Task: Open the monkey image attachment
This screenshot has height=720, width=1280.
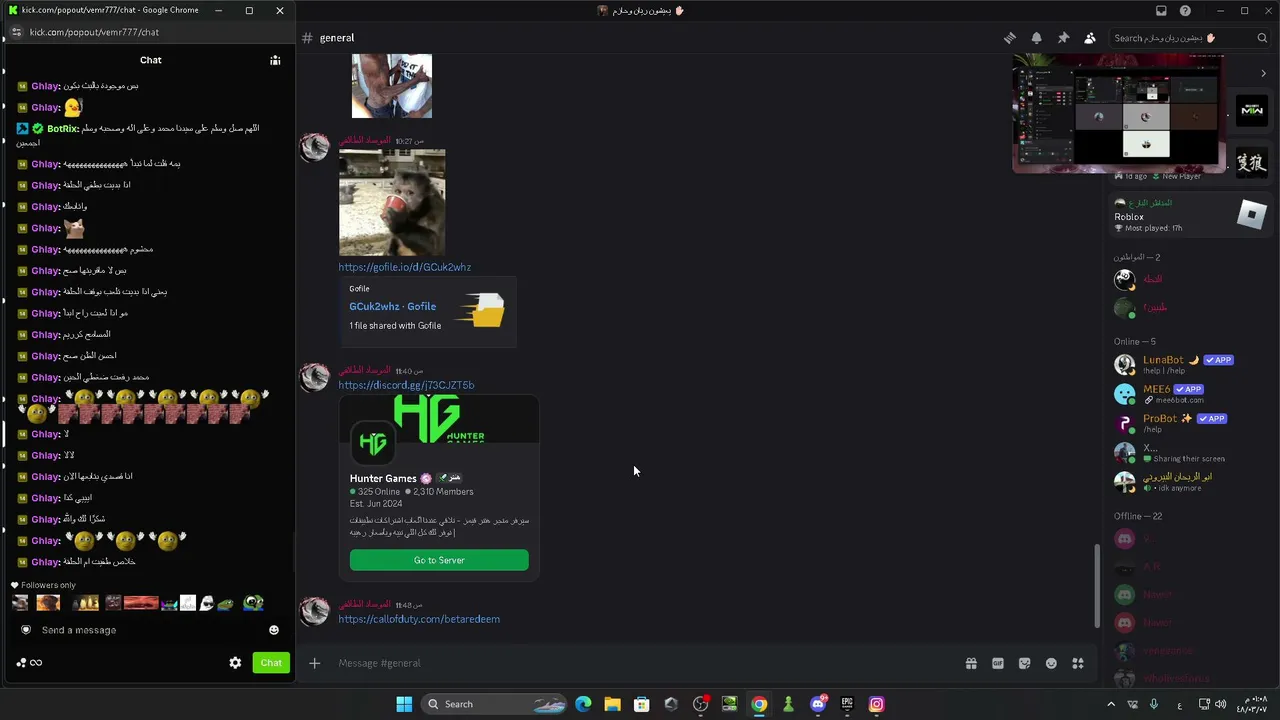Action: coord(392,203)
